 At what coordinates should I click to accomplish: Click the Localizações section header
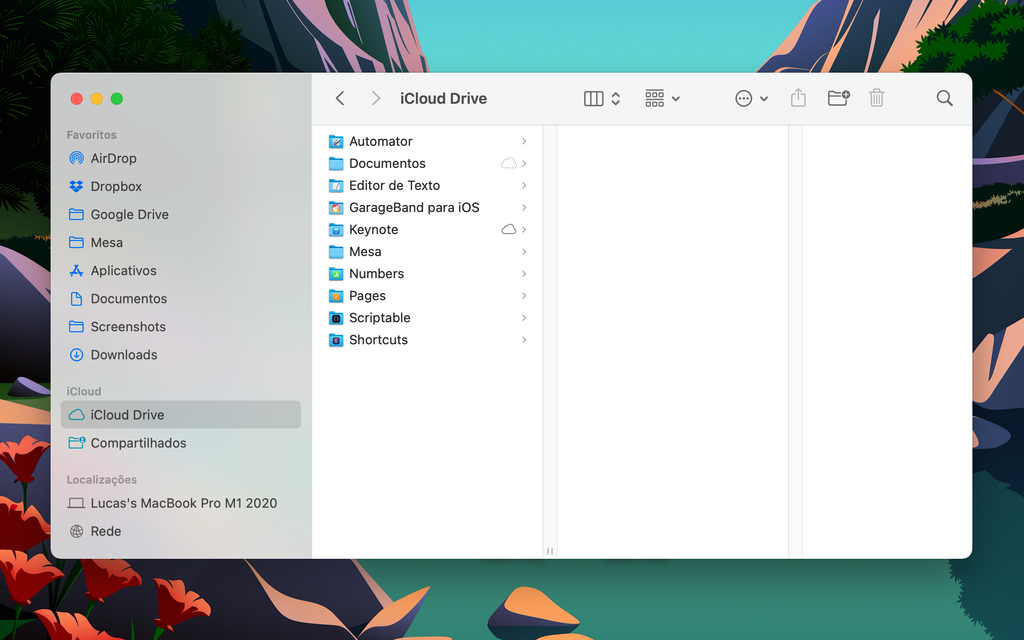(101, 479)
